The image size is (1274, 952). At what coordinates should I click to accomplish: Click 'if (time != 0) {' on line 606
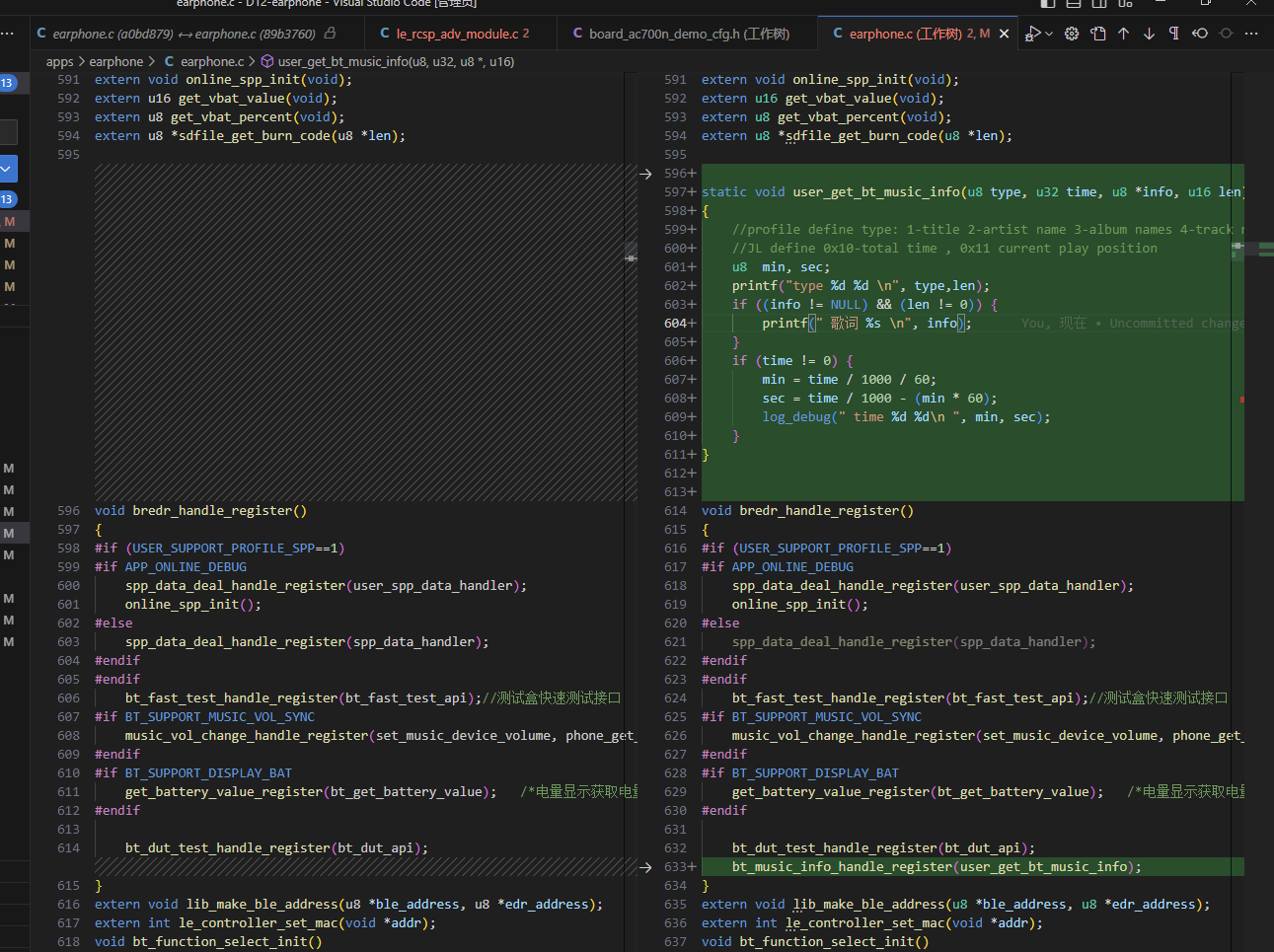pos(792,361)
